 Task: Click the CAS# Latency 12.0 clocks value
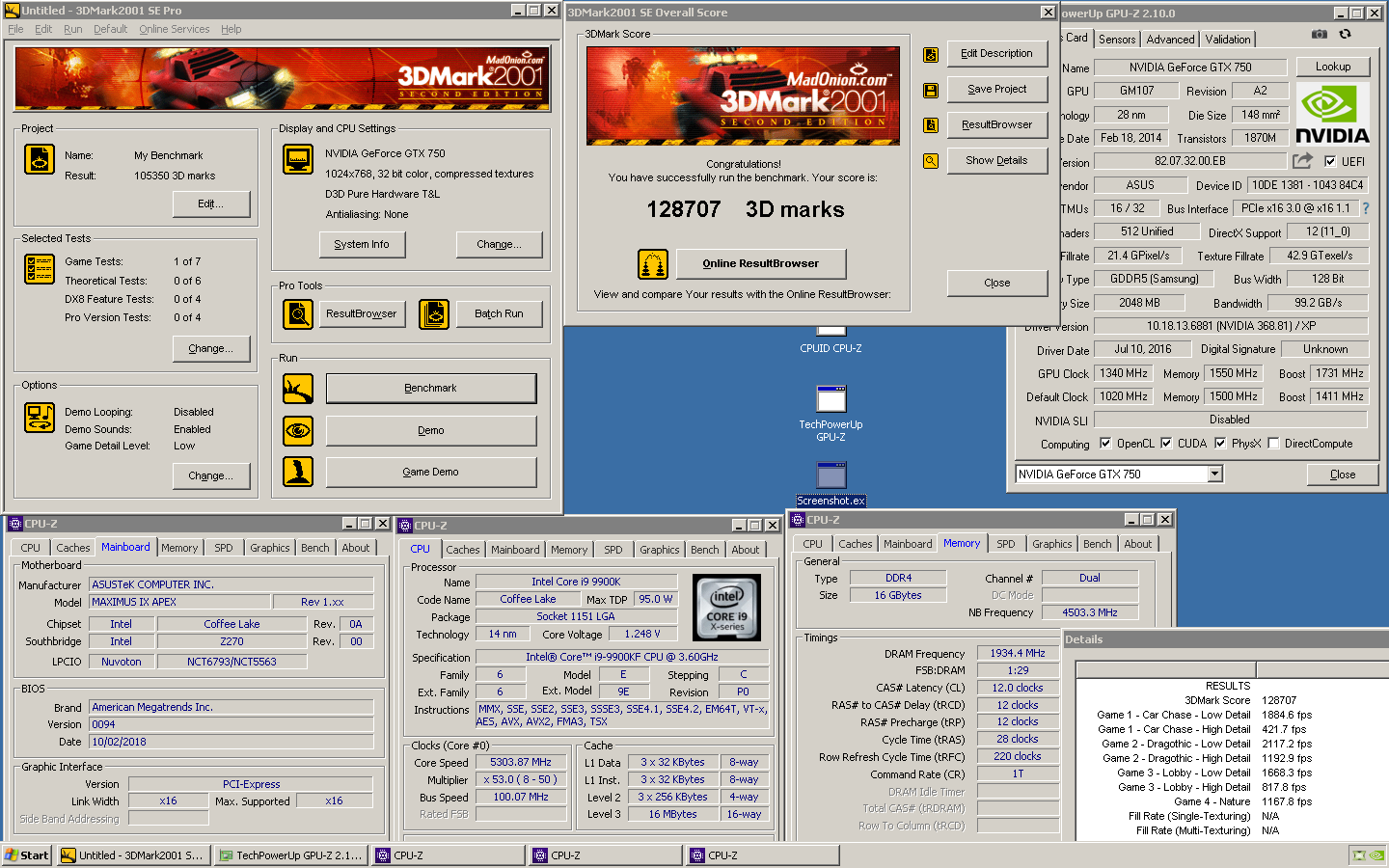pyautogui.click(x=1018, y=688)
